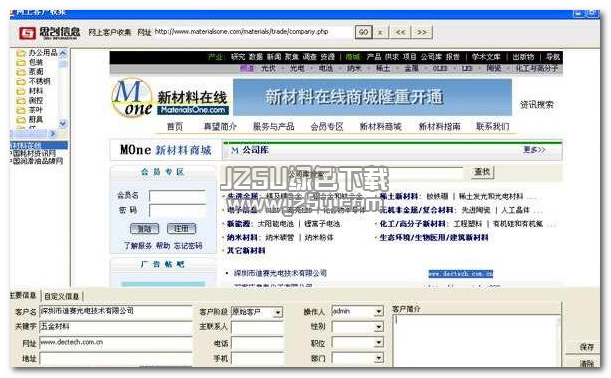Open the 性别 dropdown
This screenshot has height=378, width=611.
point(378,327)
